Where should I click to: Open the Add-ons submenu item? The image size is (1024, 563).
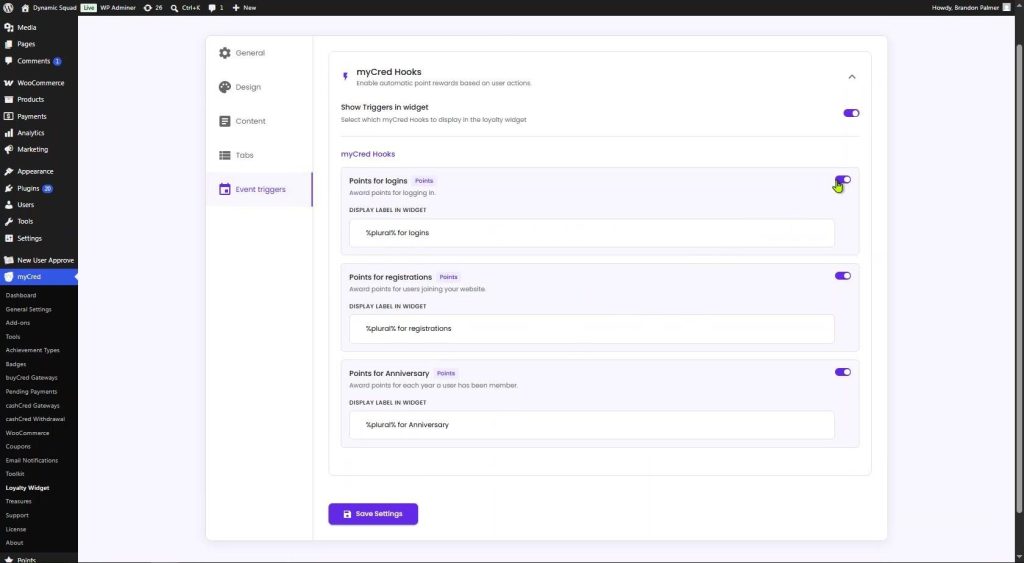click(18, 323)
